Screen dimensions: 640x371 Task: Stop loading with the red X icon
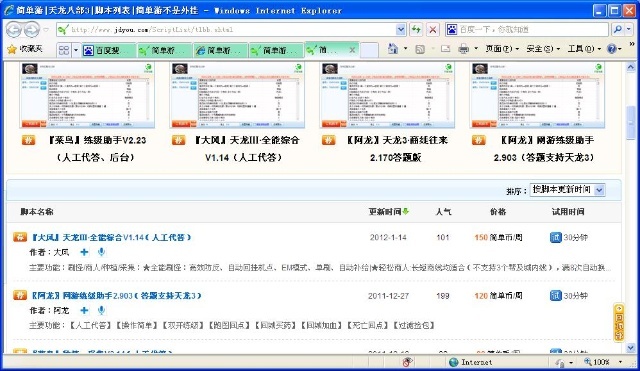433,29
